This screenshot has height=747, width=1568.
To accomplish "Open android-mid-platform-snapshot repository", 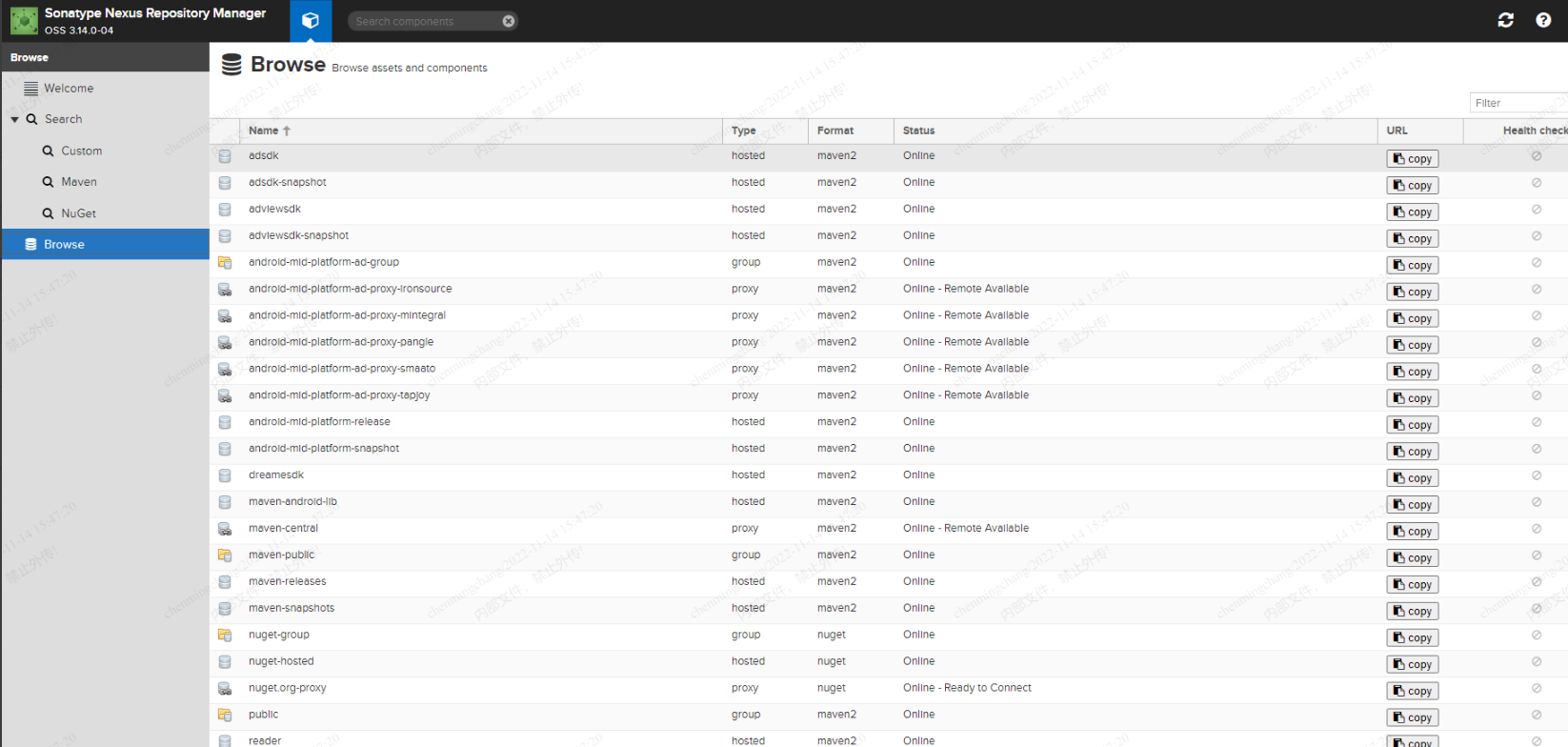I will [x=889, y=450].
